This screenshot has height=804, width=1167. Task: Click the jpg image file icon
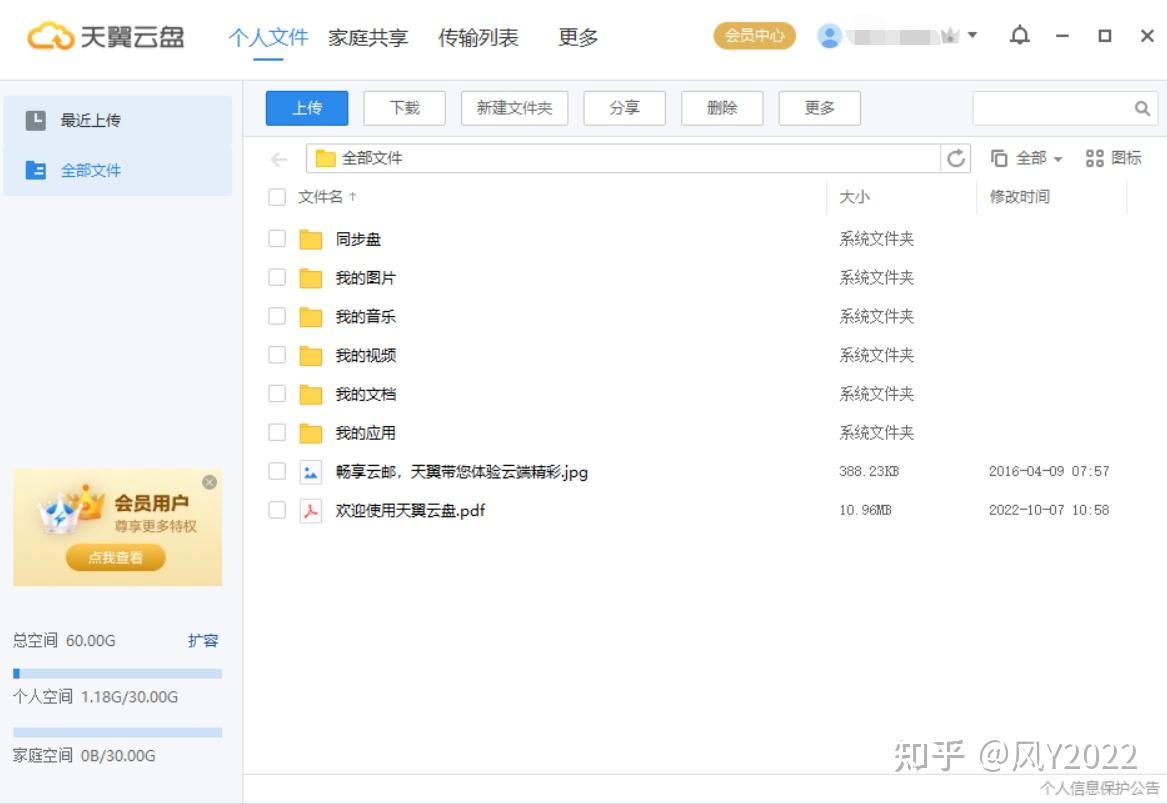pos(310,471)
